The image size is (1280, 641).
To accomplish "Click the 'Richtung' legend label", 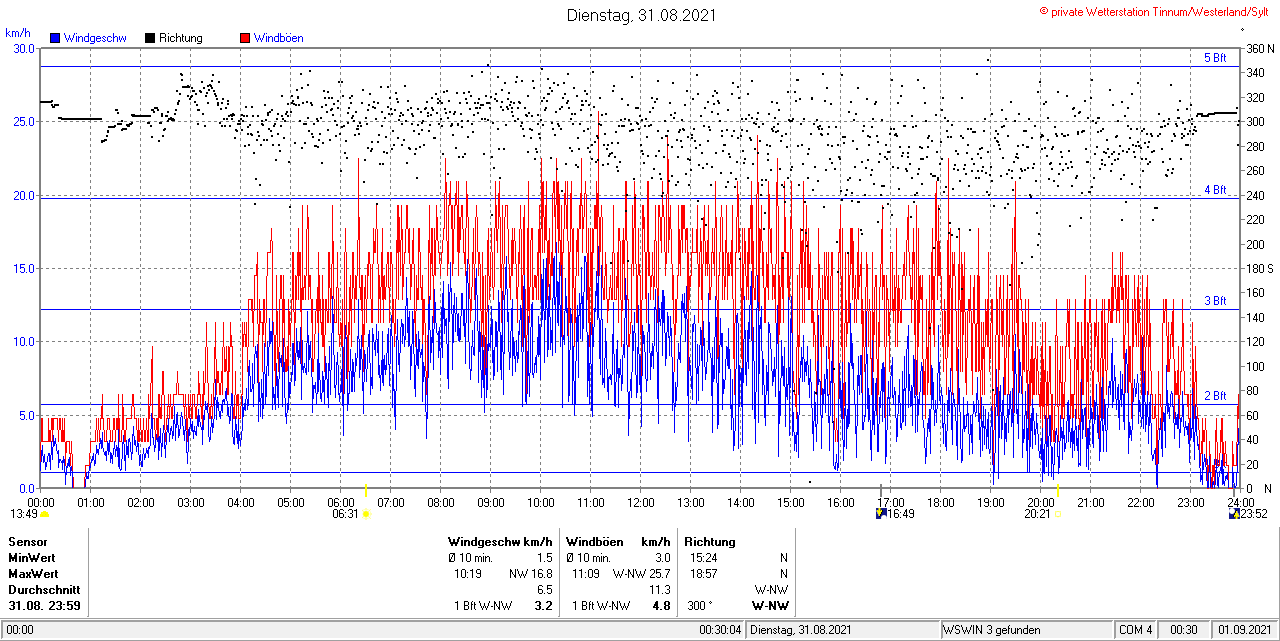I will pyautogui.click(x=180, y=38).
